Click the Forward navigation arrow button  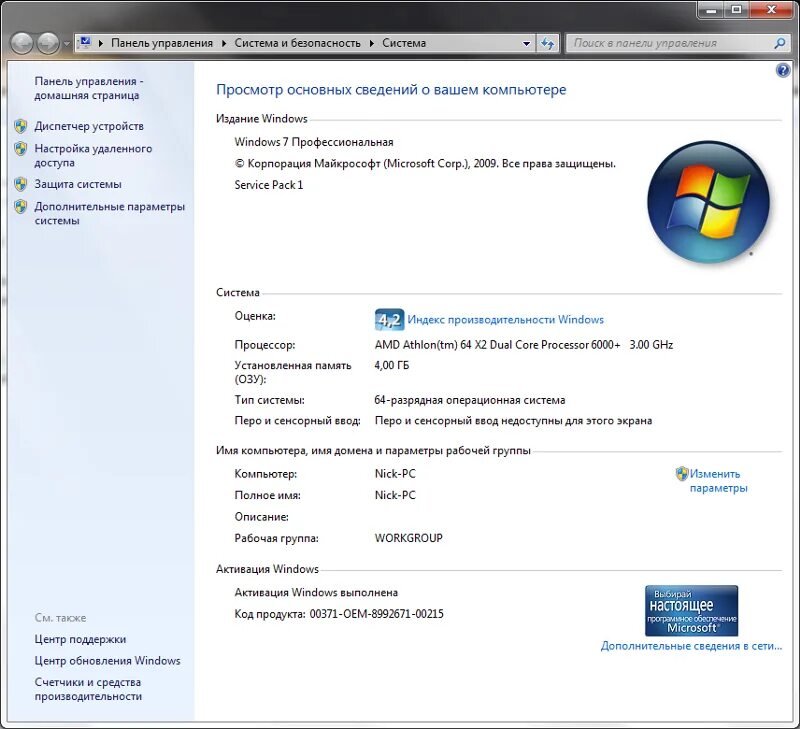tap(48, 43)
